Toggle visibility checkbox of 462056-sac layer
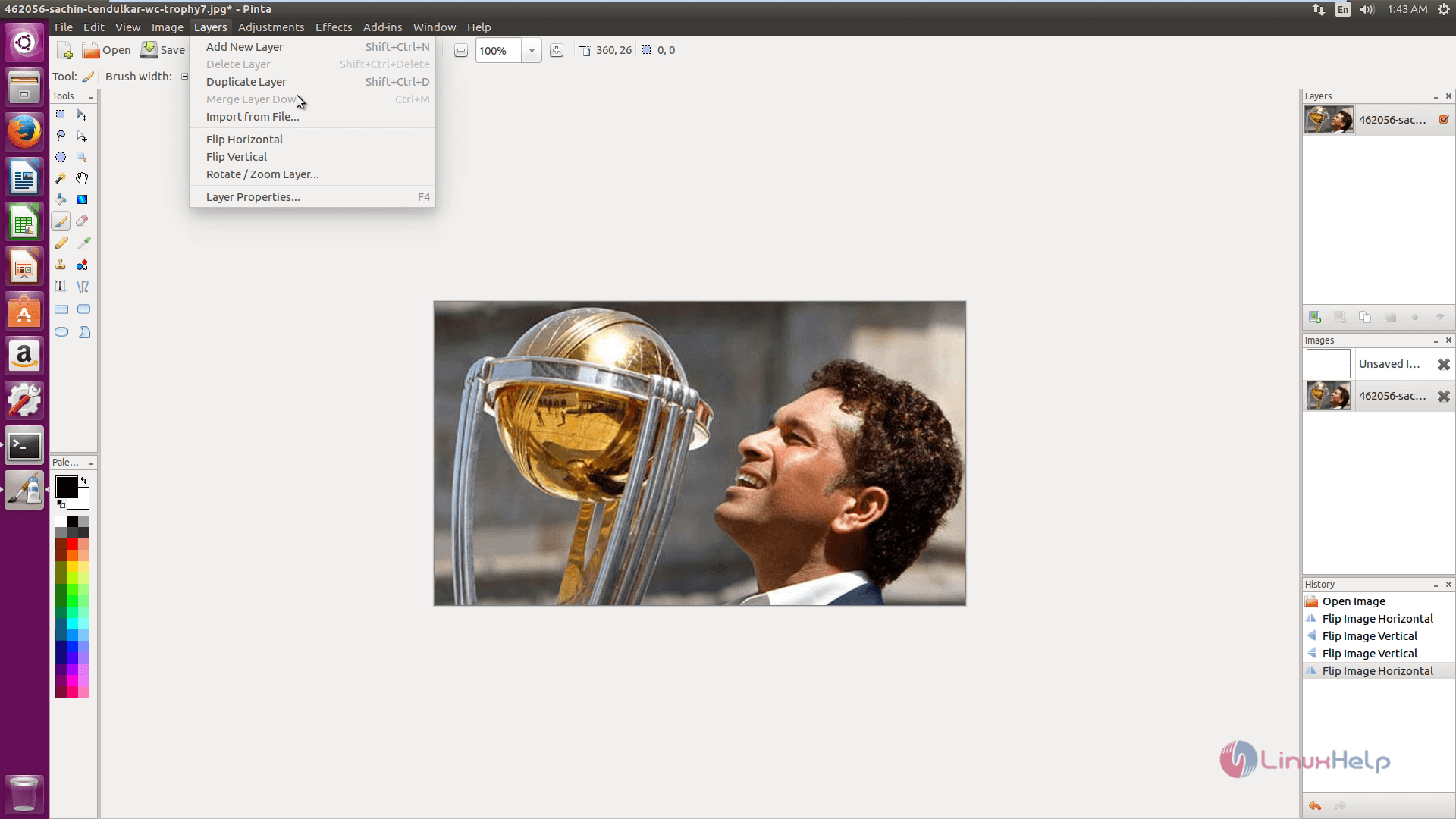Viewport: 1456px width, 819px height. point(1444,120)
